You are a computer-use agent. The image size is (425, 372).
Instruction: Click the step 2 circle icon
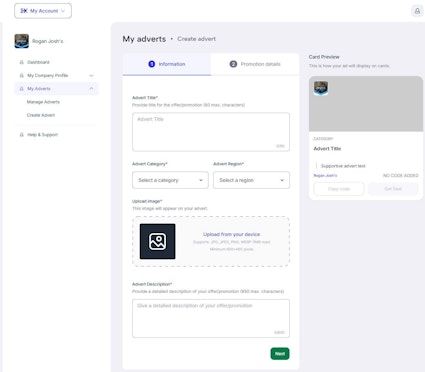coord(233,64)
